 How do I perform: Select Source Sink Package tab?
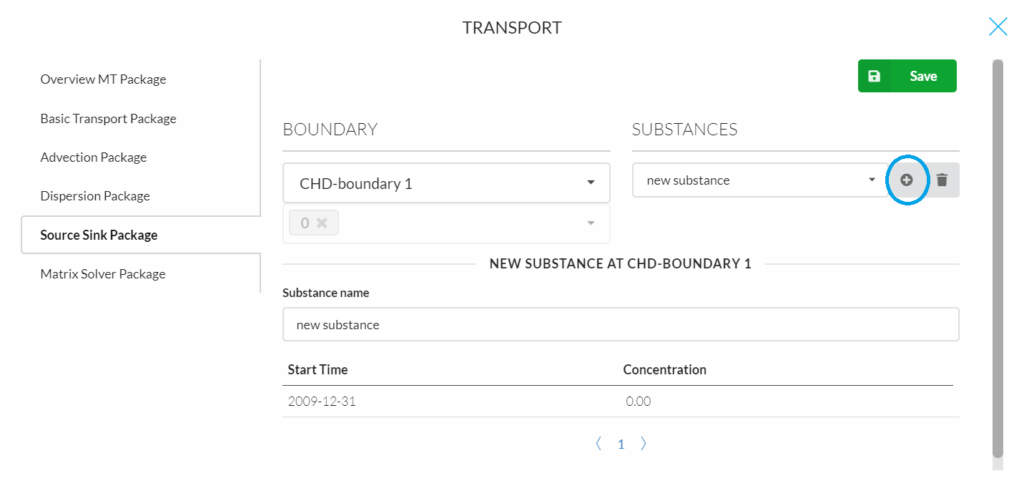99,235
